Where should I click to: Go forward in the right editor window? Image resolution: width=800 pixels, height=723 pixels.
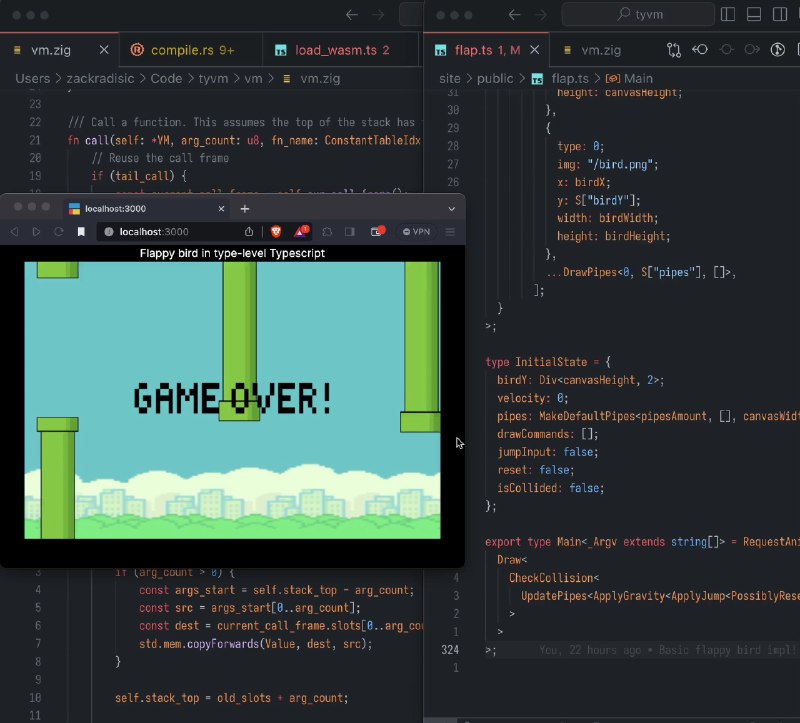click(x=540, y=15)
